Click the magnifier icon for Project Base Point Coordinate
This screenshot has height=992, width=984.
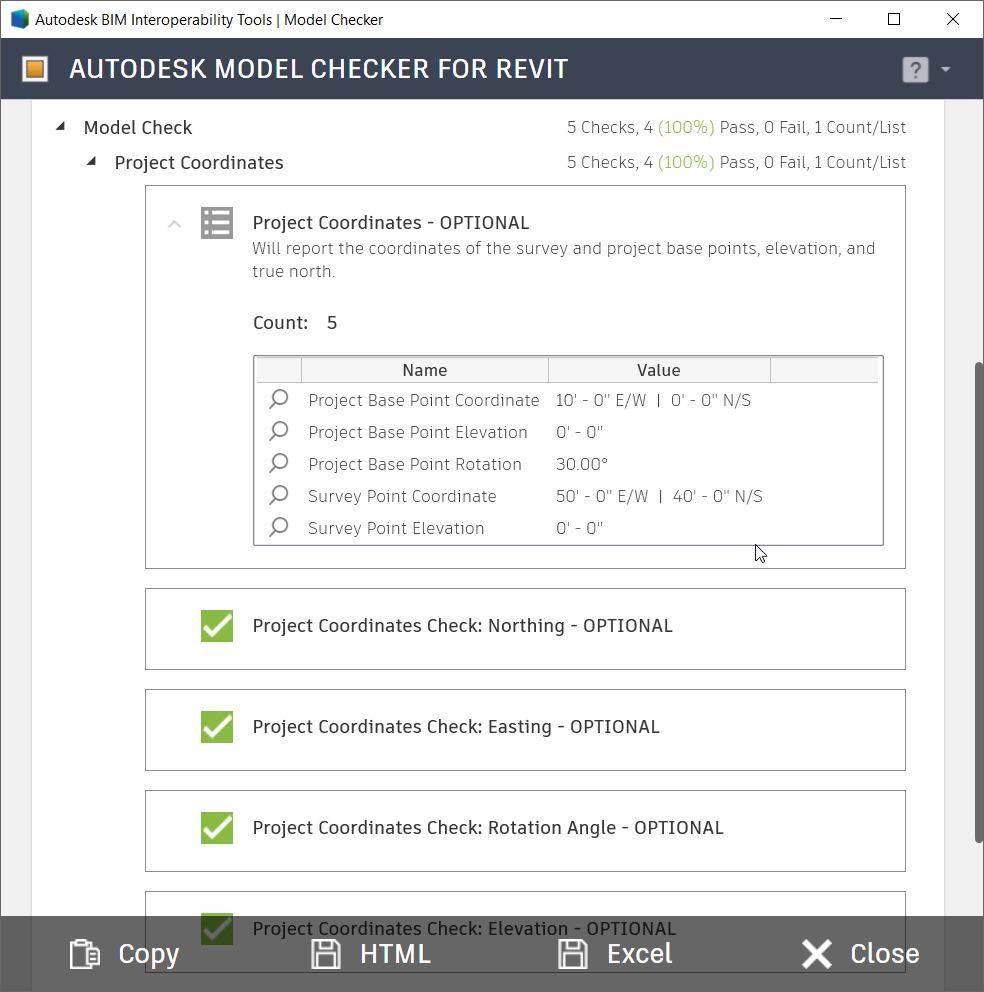pos(278,399)
